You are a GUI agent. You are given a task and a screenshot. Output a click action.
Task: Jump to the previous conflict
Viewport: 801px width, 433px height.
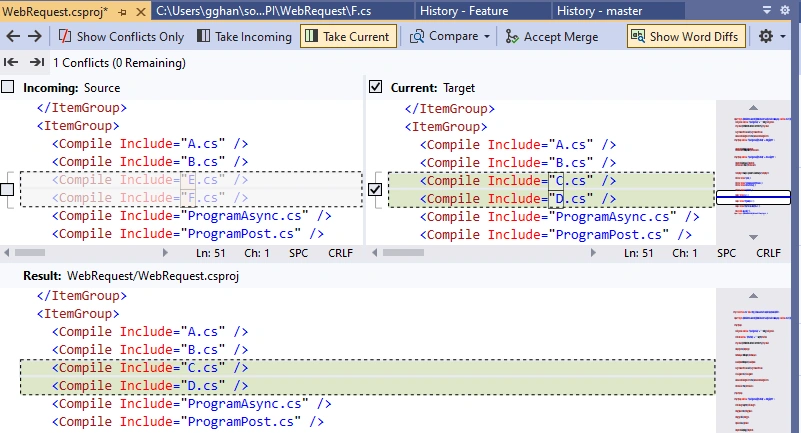(x=11, y=62)
